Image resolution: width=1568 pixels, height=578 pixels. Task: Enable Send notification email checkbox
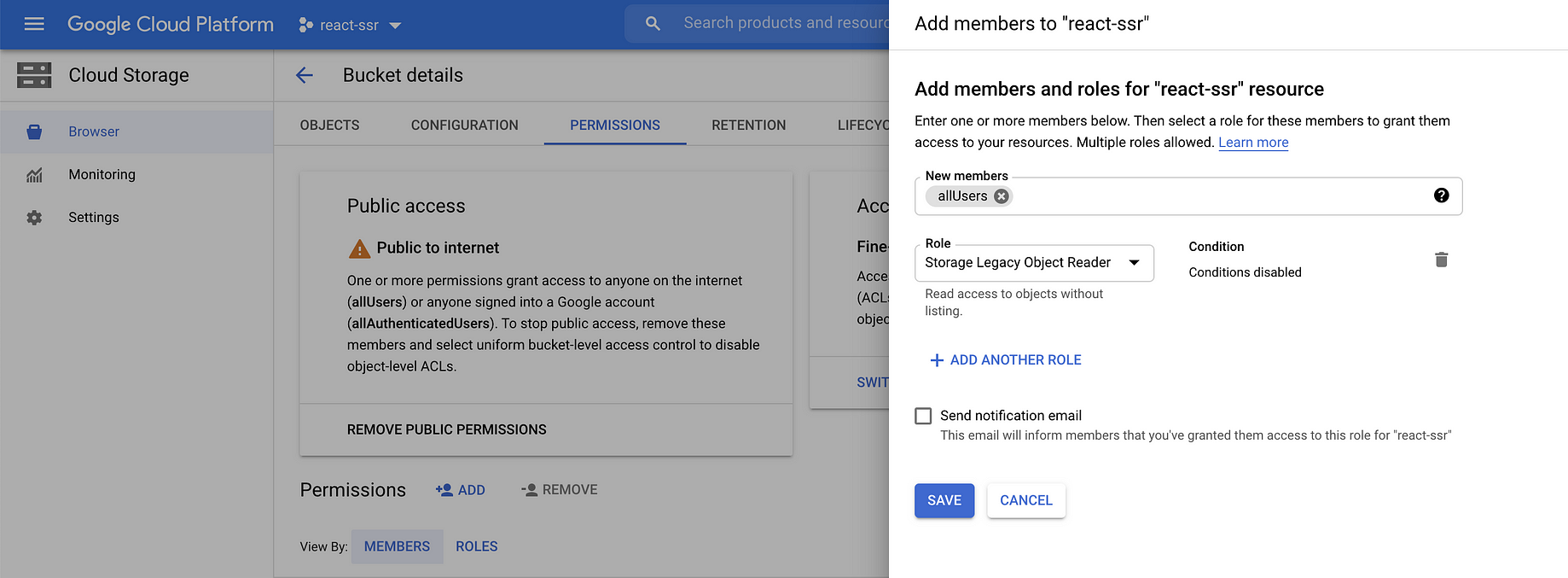(923, 416)
